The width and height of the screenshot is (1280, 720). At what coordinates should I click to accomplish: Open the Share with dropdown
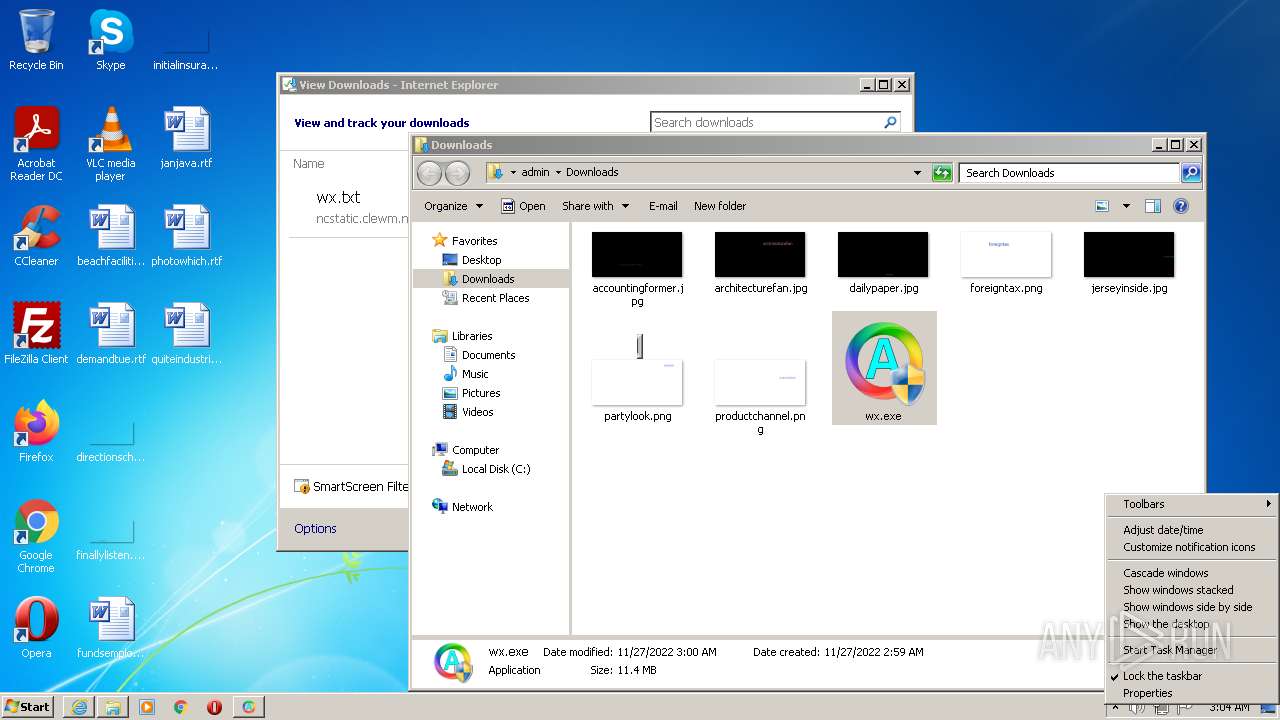(596, 206)
